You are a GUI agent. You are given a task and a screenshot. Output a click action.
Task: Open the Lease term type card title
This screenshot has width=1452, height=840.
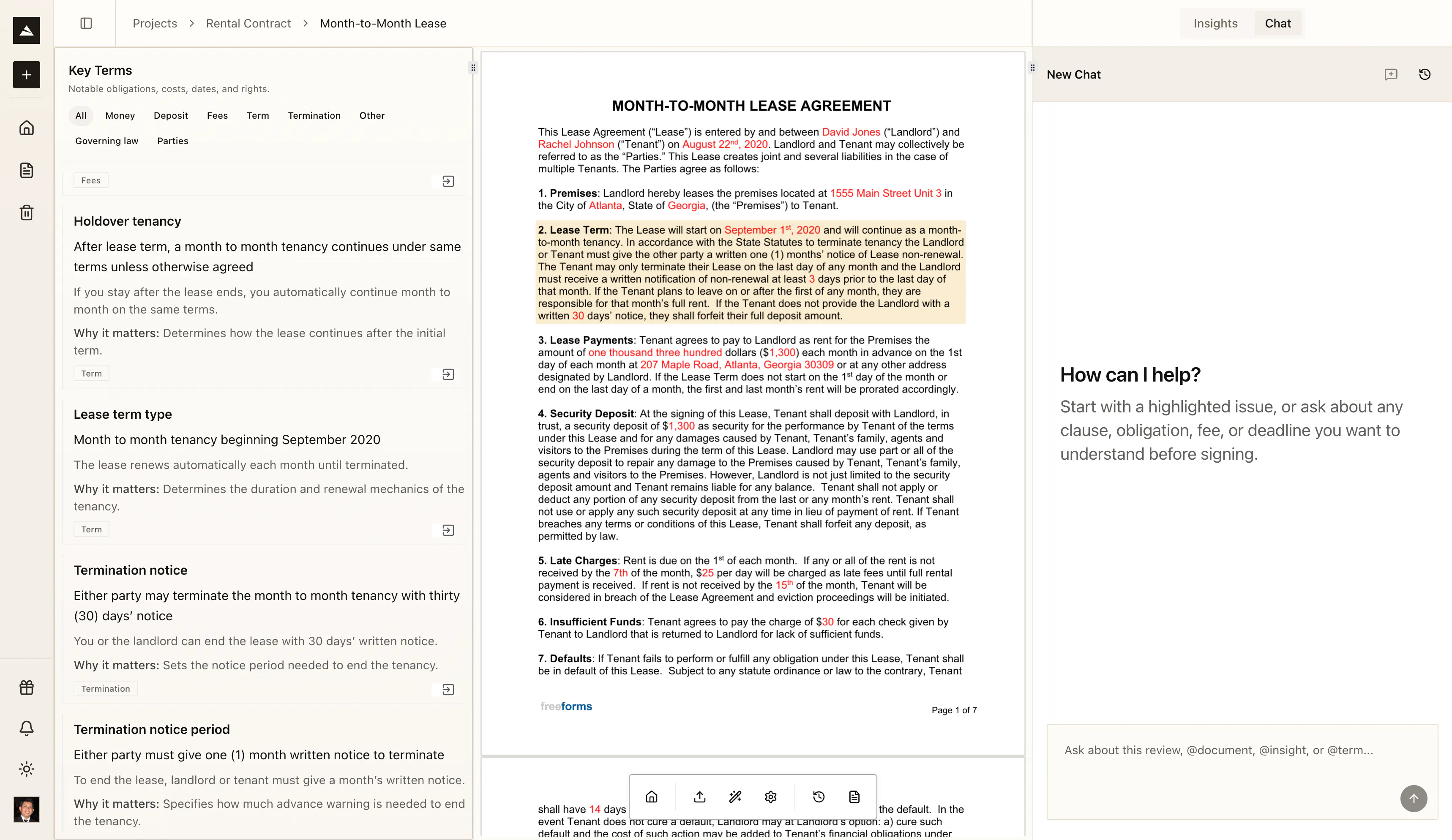pos(123,414)
